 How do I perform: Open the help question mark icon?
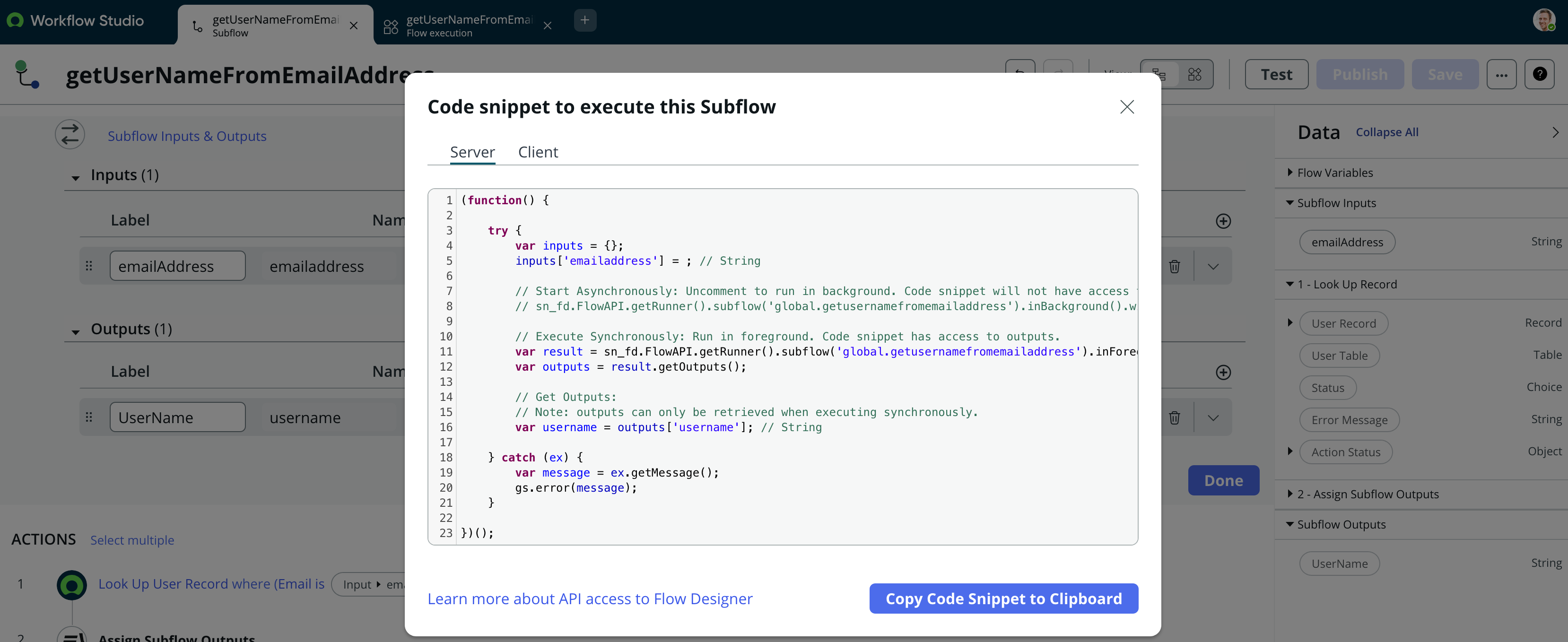coord(1539,74)
